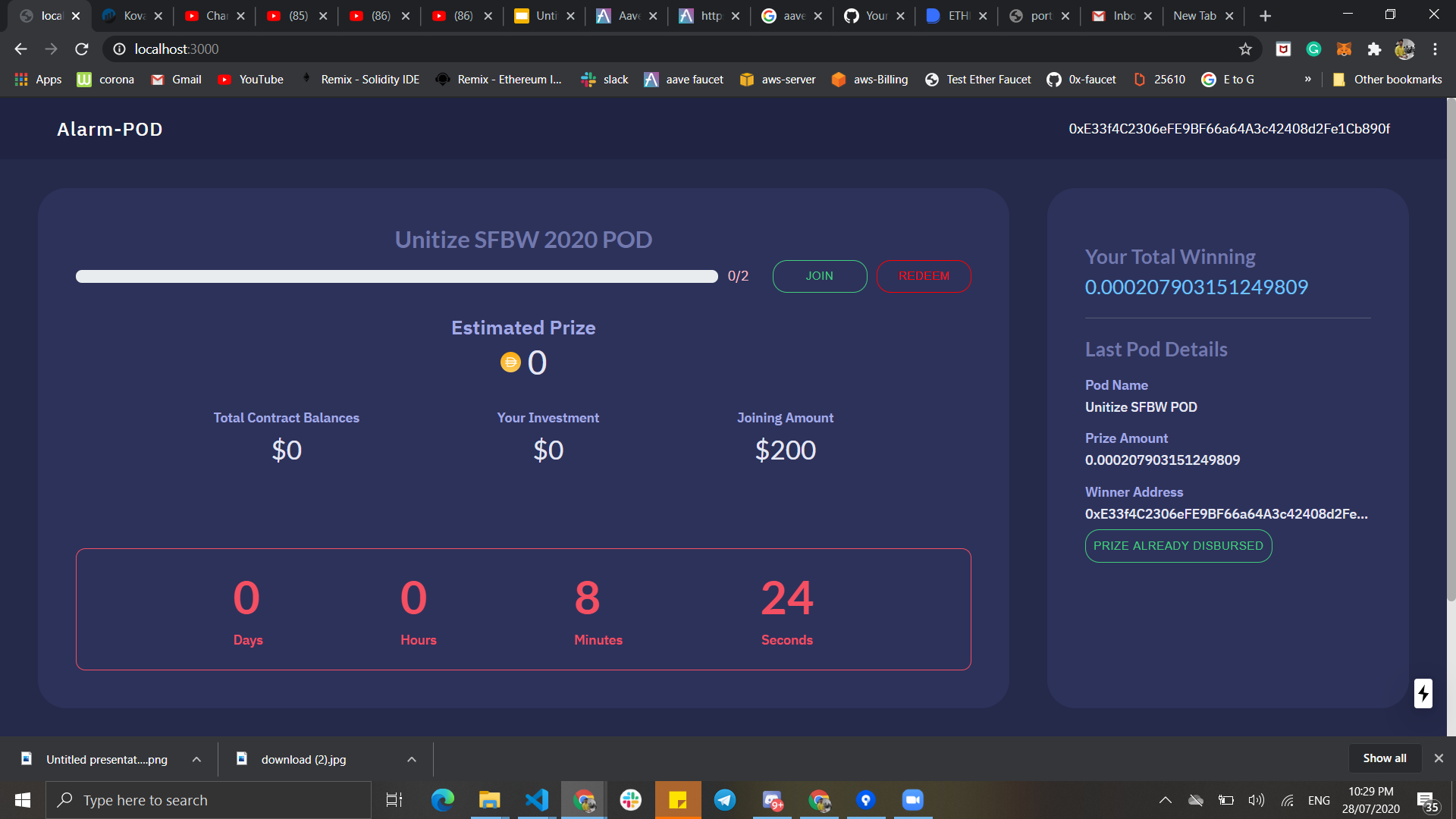
Task: Expand options for download (2).jpg
Action: 411,758
